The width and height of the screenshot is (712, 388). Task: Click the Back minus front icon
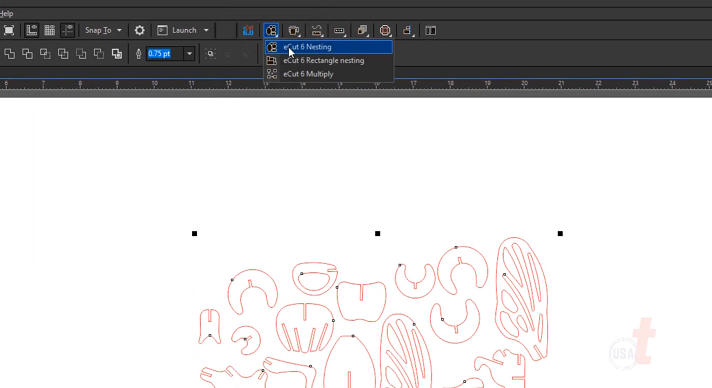coord(99,54)
